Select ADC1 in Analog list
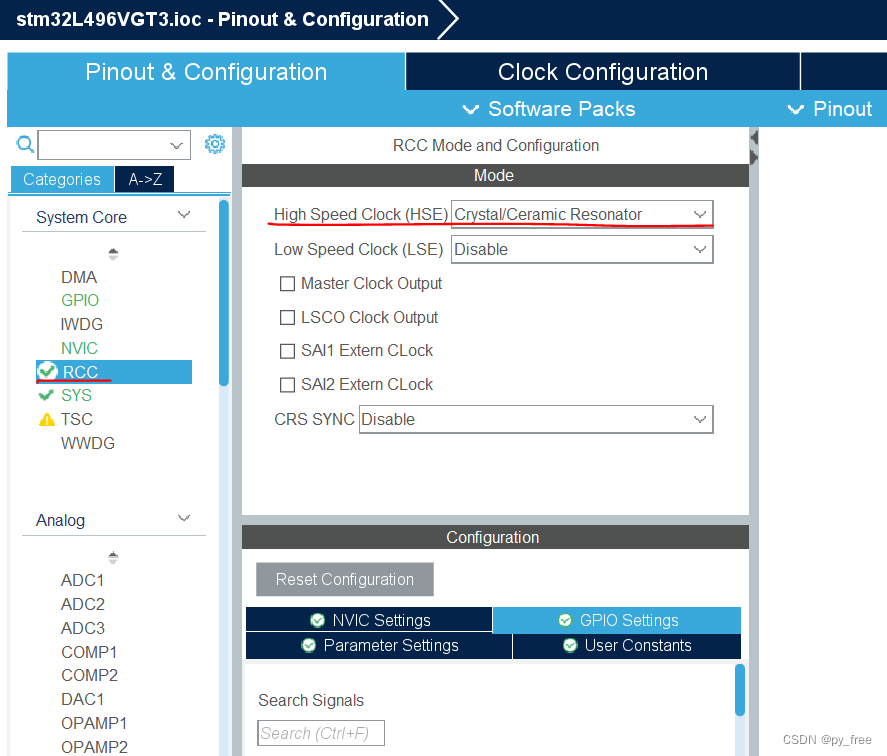Image resolution: width=887 pixels, height=756 pixels. pyautogui.click(x=83, y=581)
